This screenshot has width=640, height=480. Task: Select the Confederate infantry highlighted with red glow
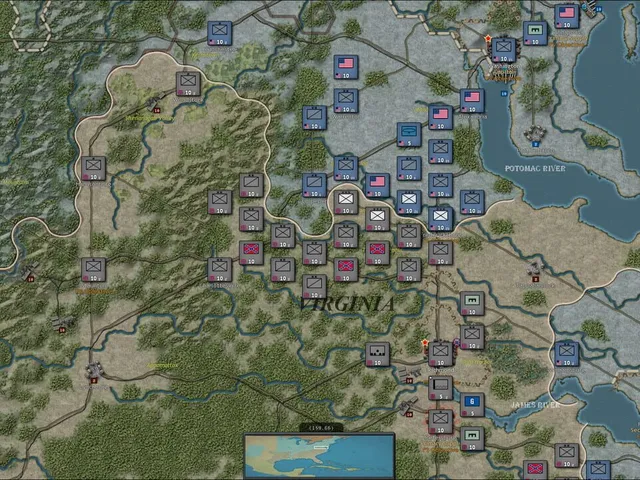440,422
